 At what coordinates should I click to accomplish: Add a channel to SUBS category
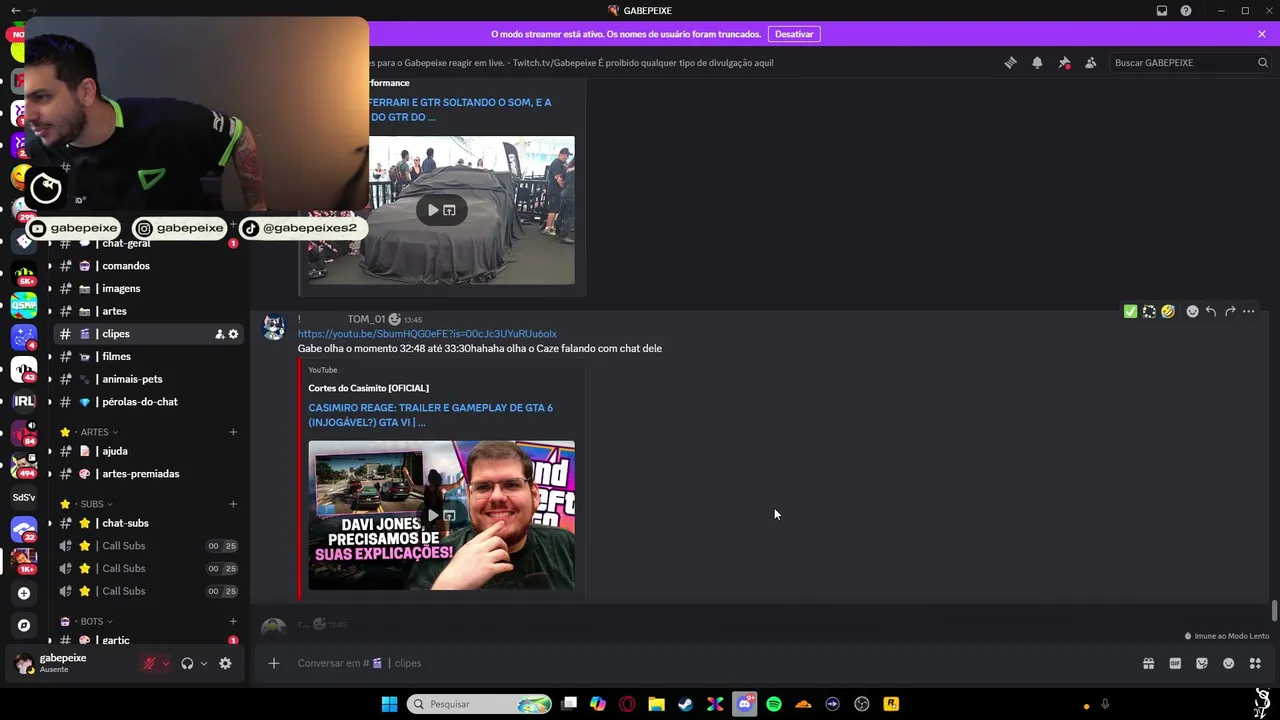click(233, 504)
